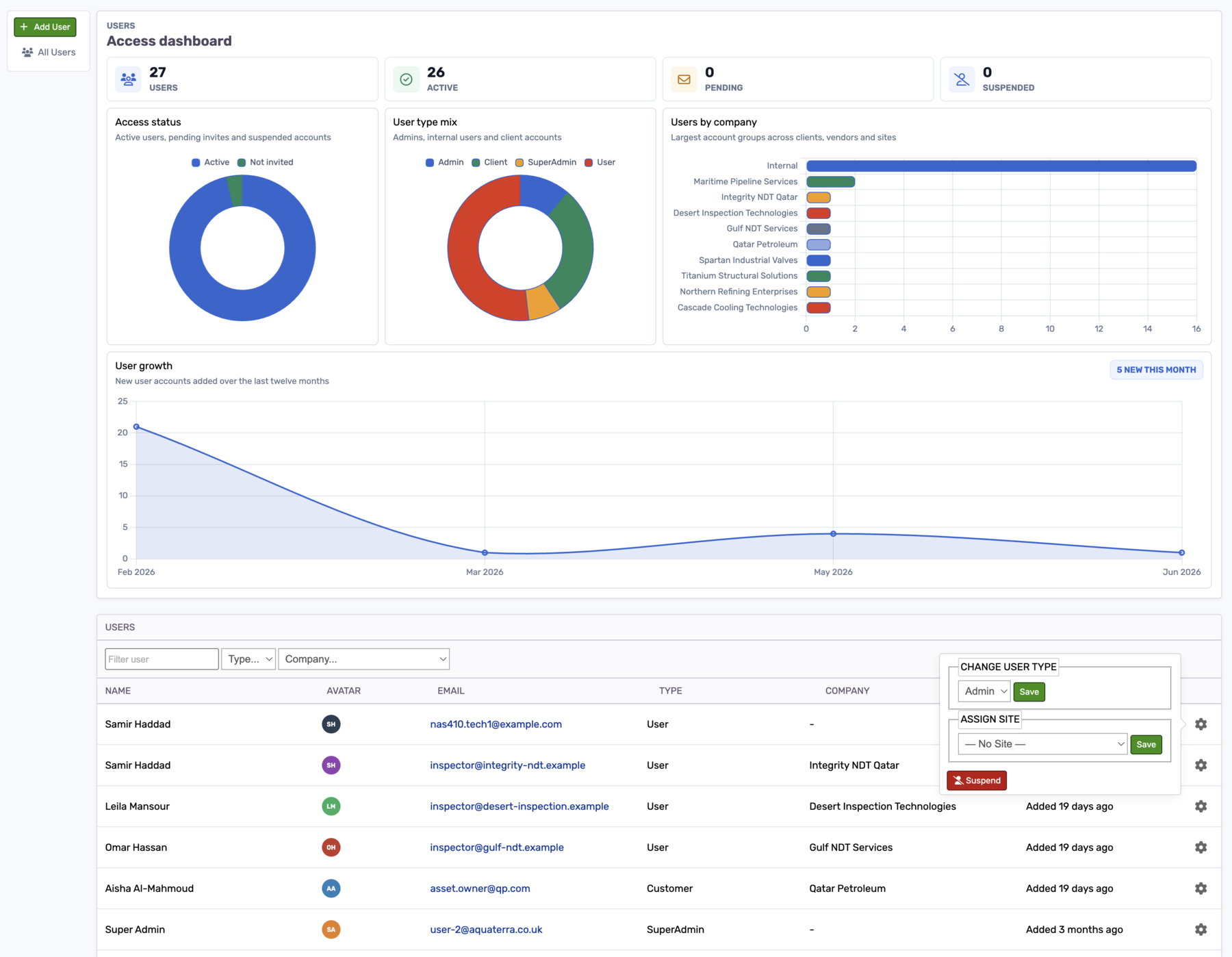Click the green Client color swatch in legend
This screenshot has width=1232, height=957.
tap(476, 162)
